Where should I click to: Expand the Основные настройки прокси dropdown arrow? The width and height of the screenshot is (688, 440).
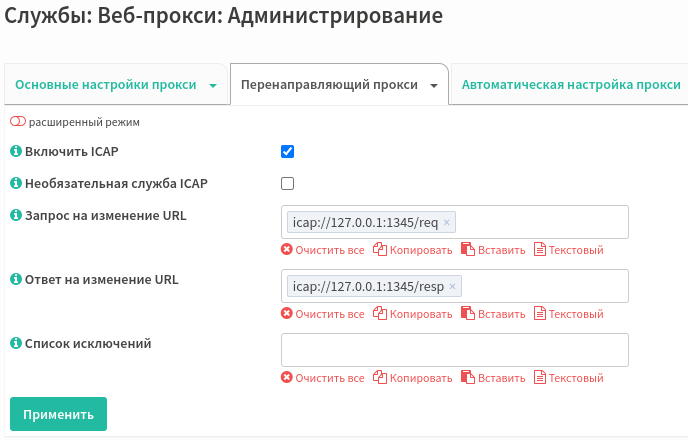click(213, 86)
